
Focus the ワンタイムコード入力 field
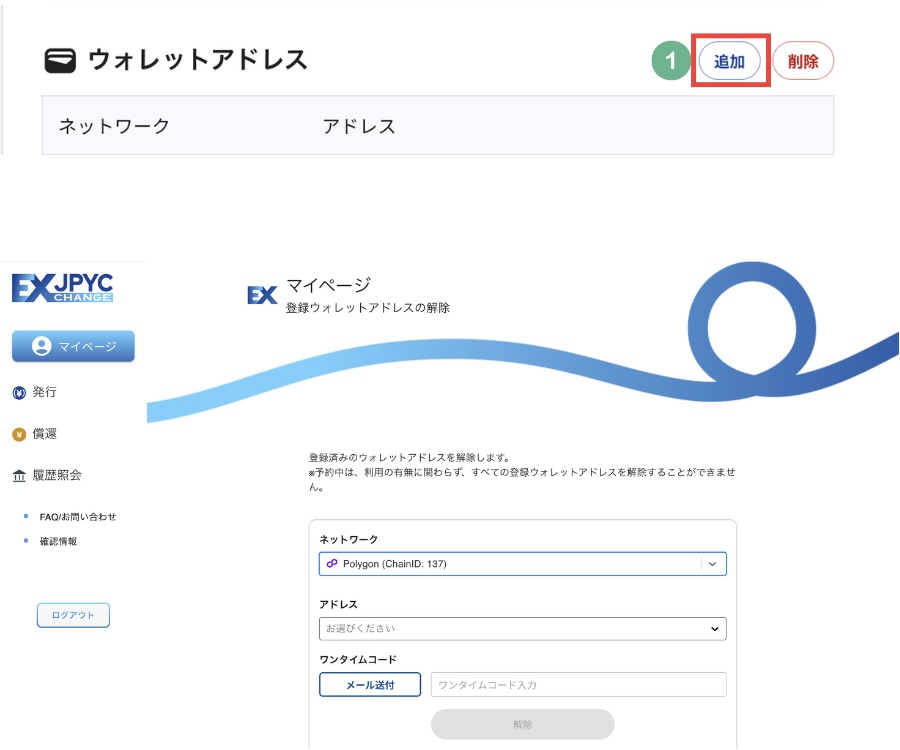[578, 685]
